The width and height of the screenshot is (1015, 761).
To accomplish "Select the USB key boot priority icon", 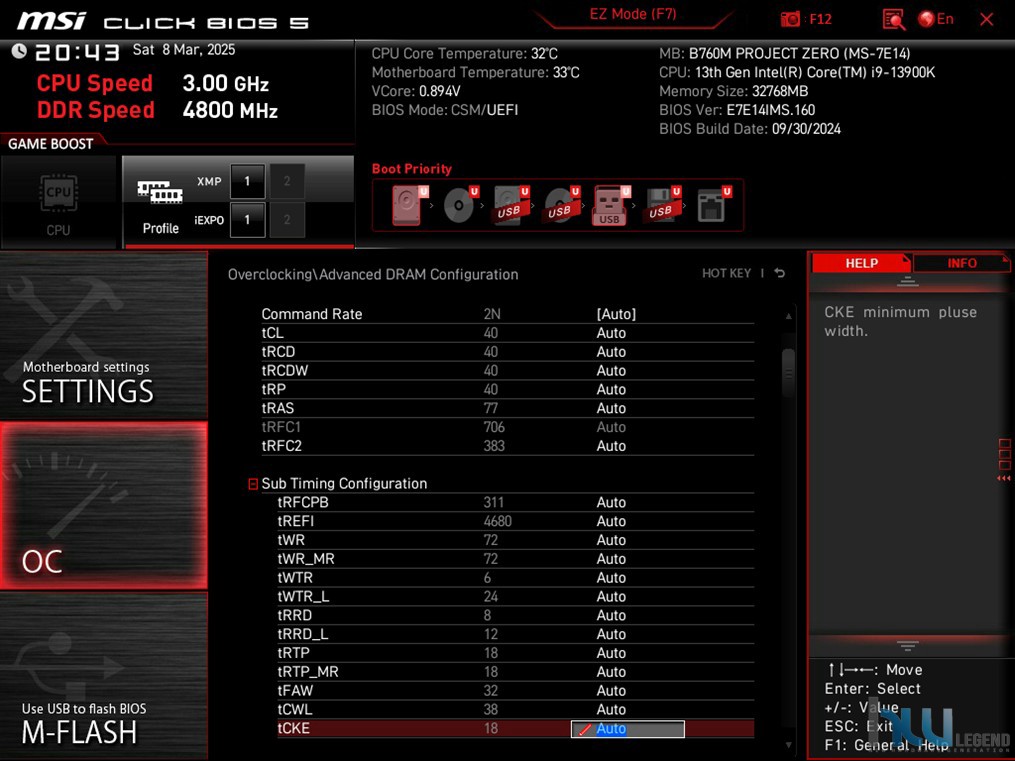I will pos(612,205).
